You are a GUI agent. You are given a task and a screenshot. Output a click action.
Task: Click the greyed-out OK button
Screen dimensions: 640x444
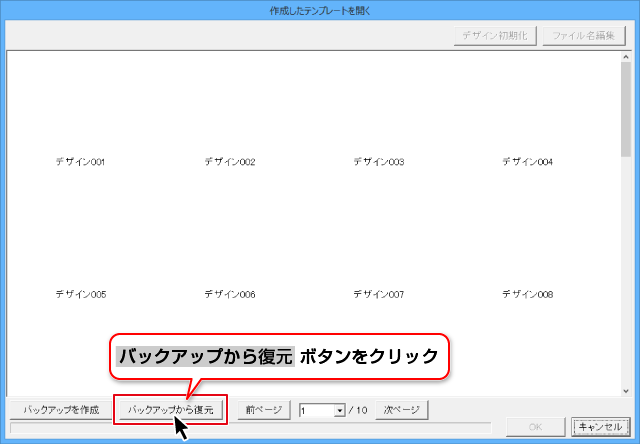click(535, 427)
